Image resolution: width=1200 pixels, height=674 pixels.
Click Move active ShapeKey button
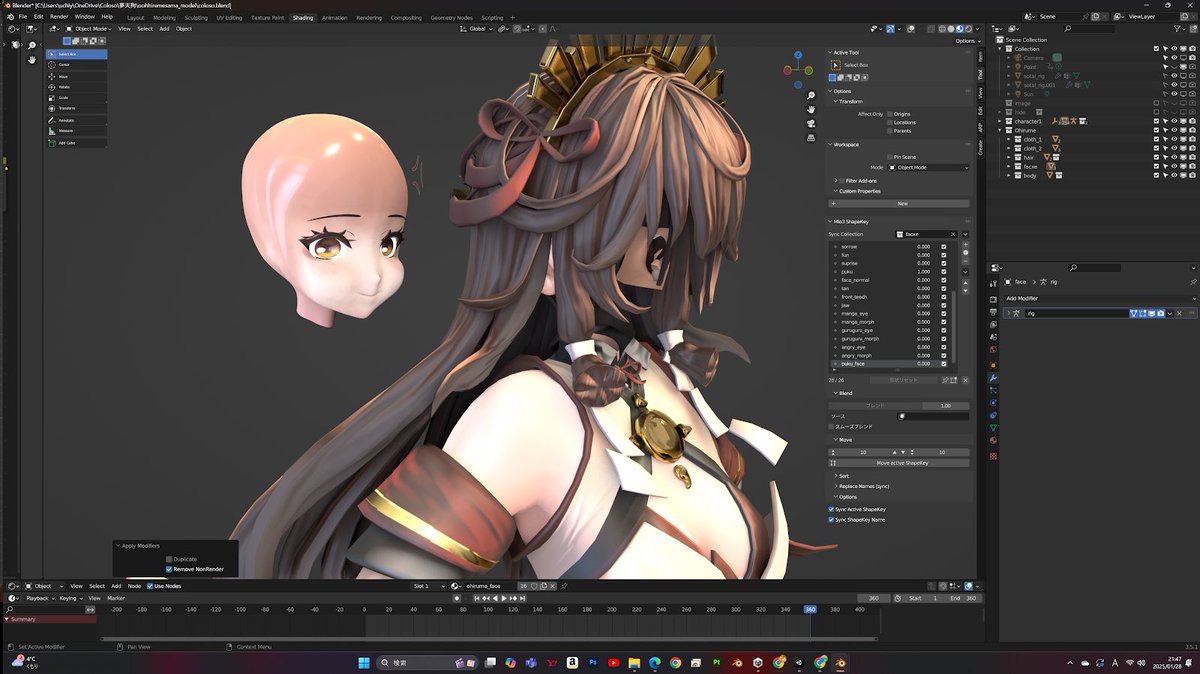tap(899, 463)
